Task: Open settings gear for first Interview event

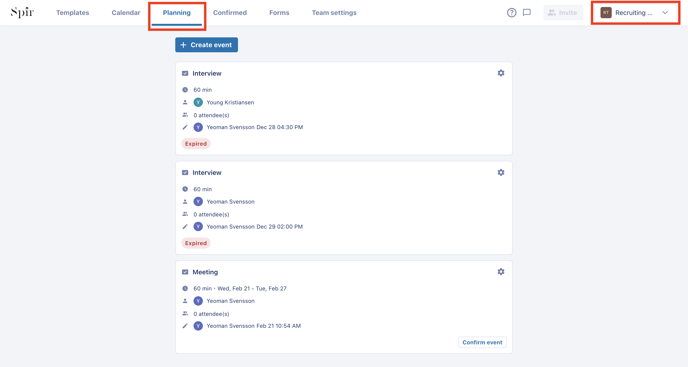Action: tap(501, 73)
